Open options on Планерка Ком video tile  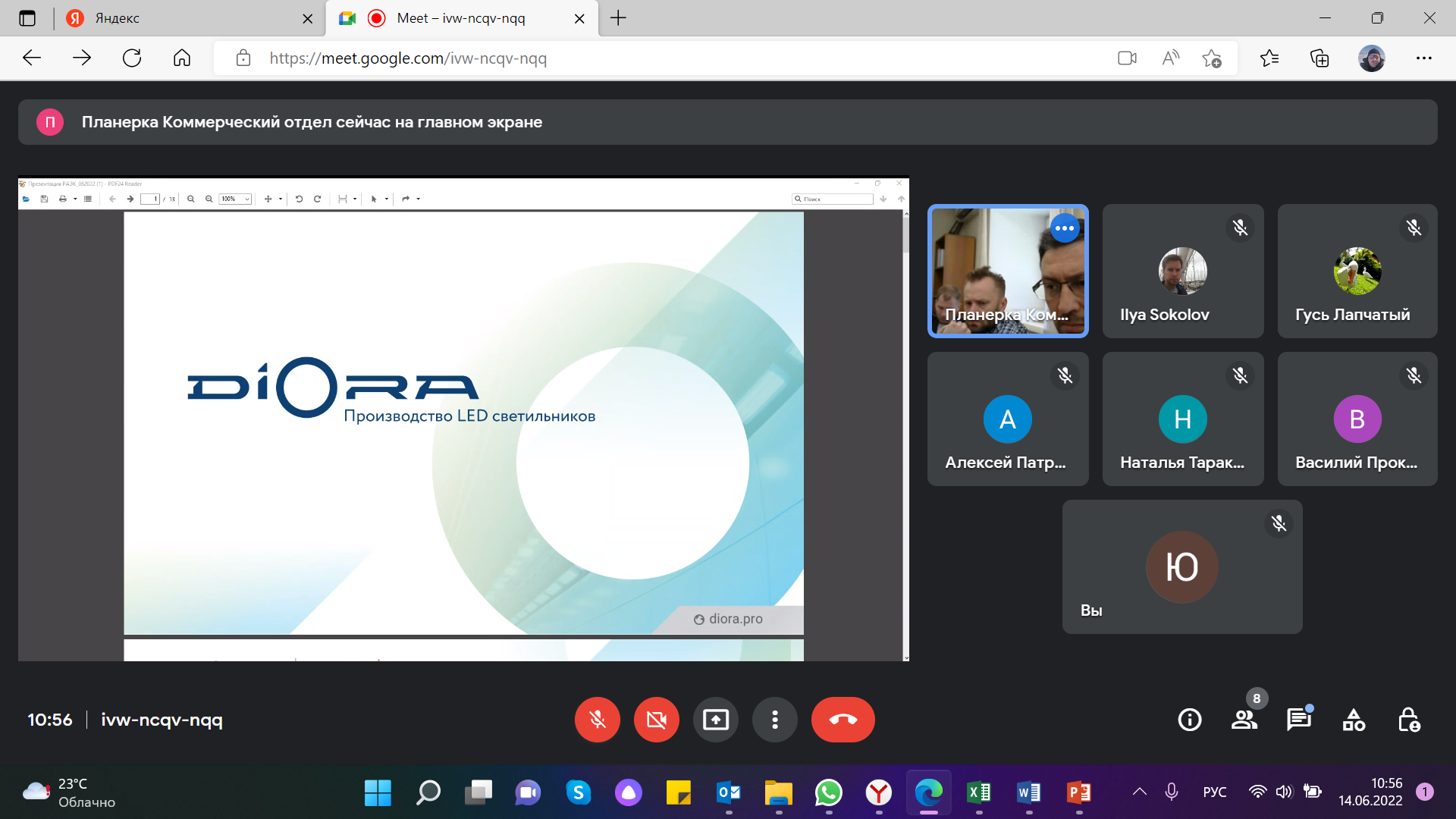(1065, 228)
